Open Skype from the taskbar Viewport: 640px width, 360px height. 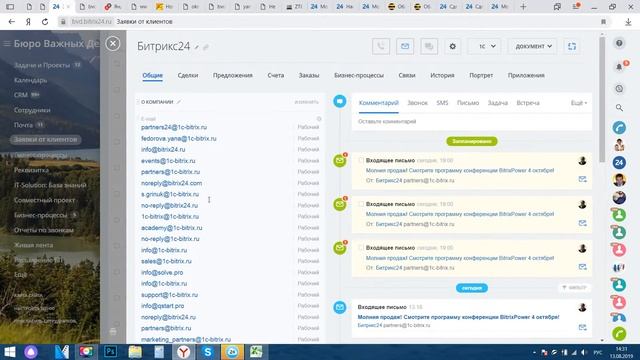[208, 352]
